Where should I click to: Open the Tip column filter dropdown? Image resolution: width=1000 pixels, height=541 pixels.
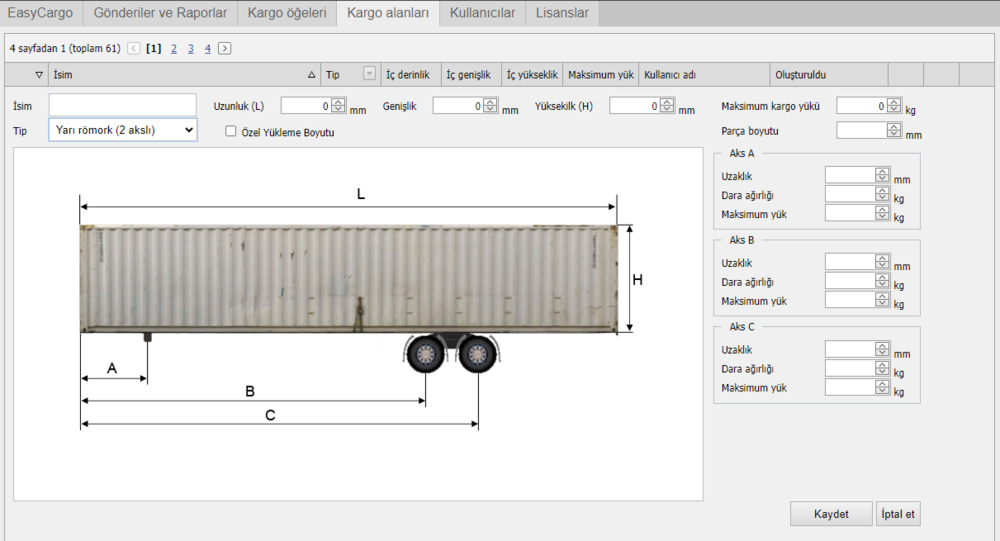[x=369, y=74]
